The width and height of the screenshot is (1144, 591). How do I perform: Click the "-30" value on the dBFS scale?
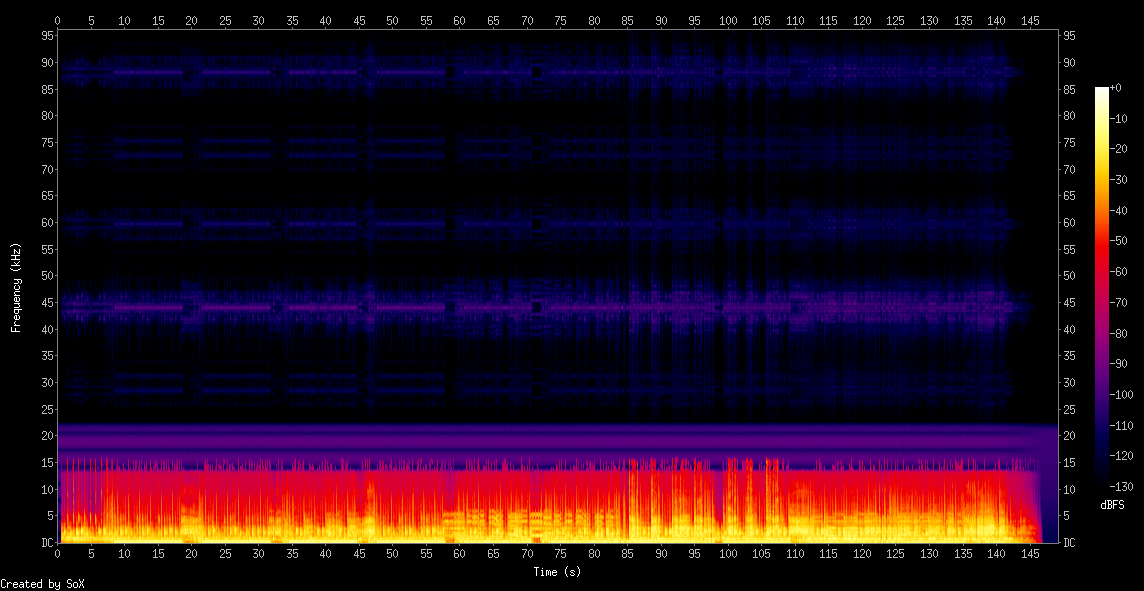[1118, 179]
